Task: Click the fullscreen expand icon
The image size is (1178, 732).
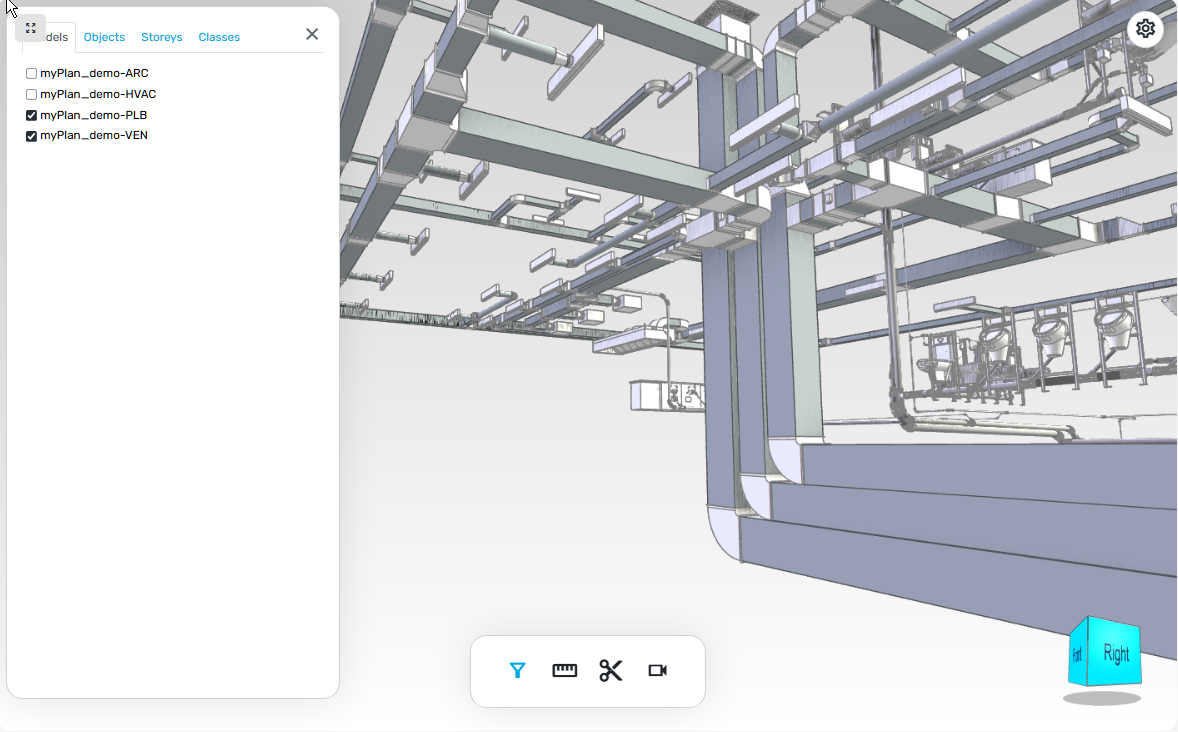Action: click(x=31, y=28)
